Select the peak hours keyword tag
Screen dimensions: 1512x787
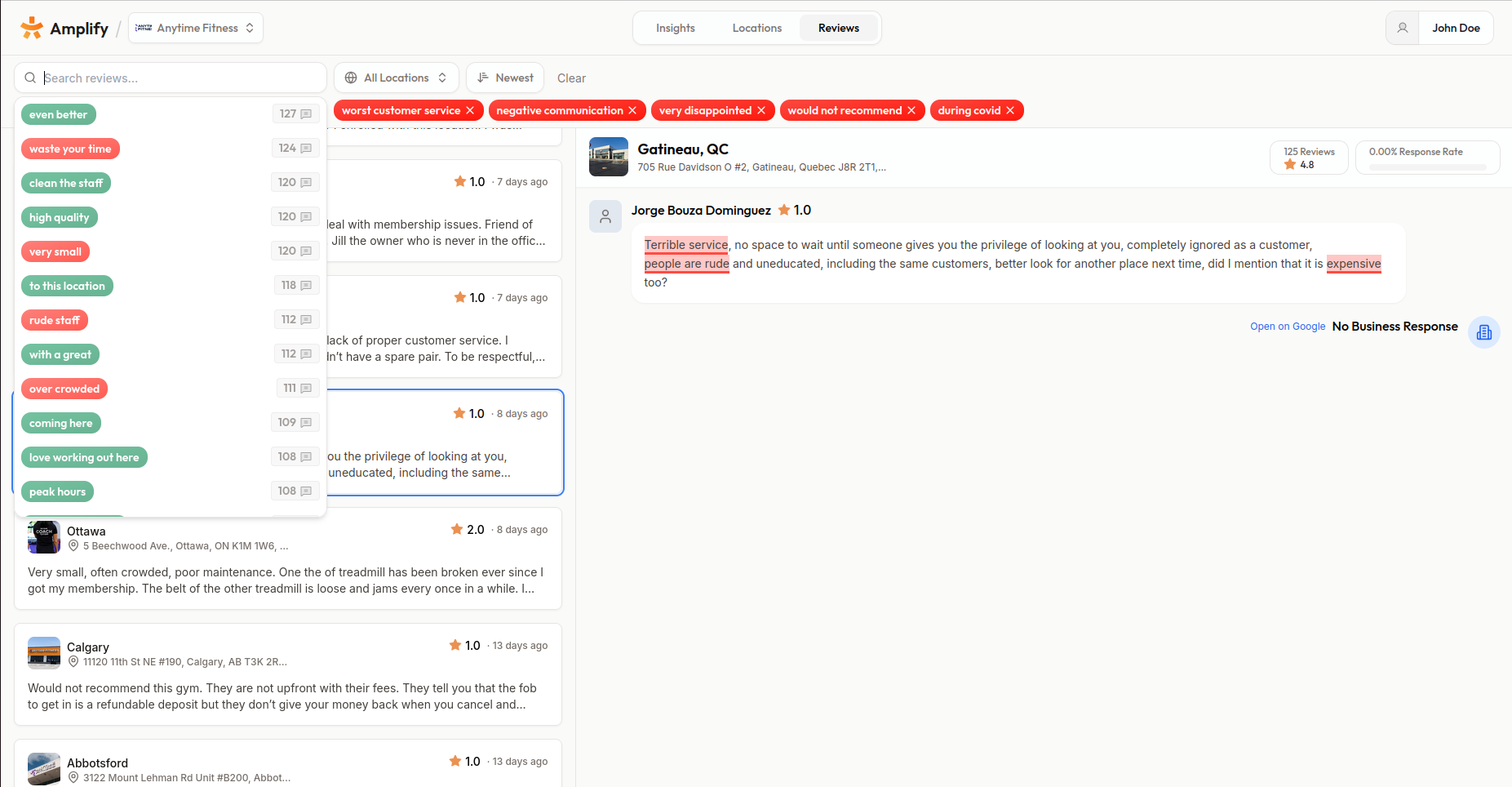(x=58, y=491)
